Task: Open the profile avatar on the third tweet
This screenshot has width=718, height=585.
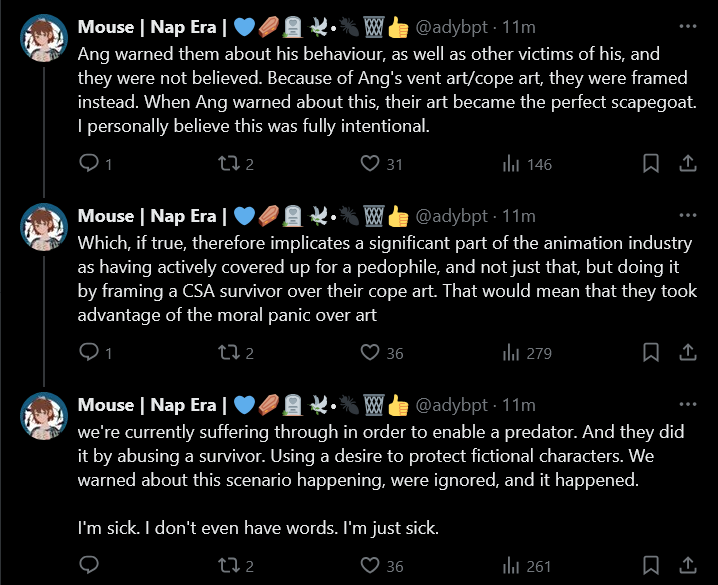Action: (x=44, y=416)
